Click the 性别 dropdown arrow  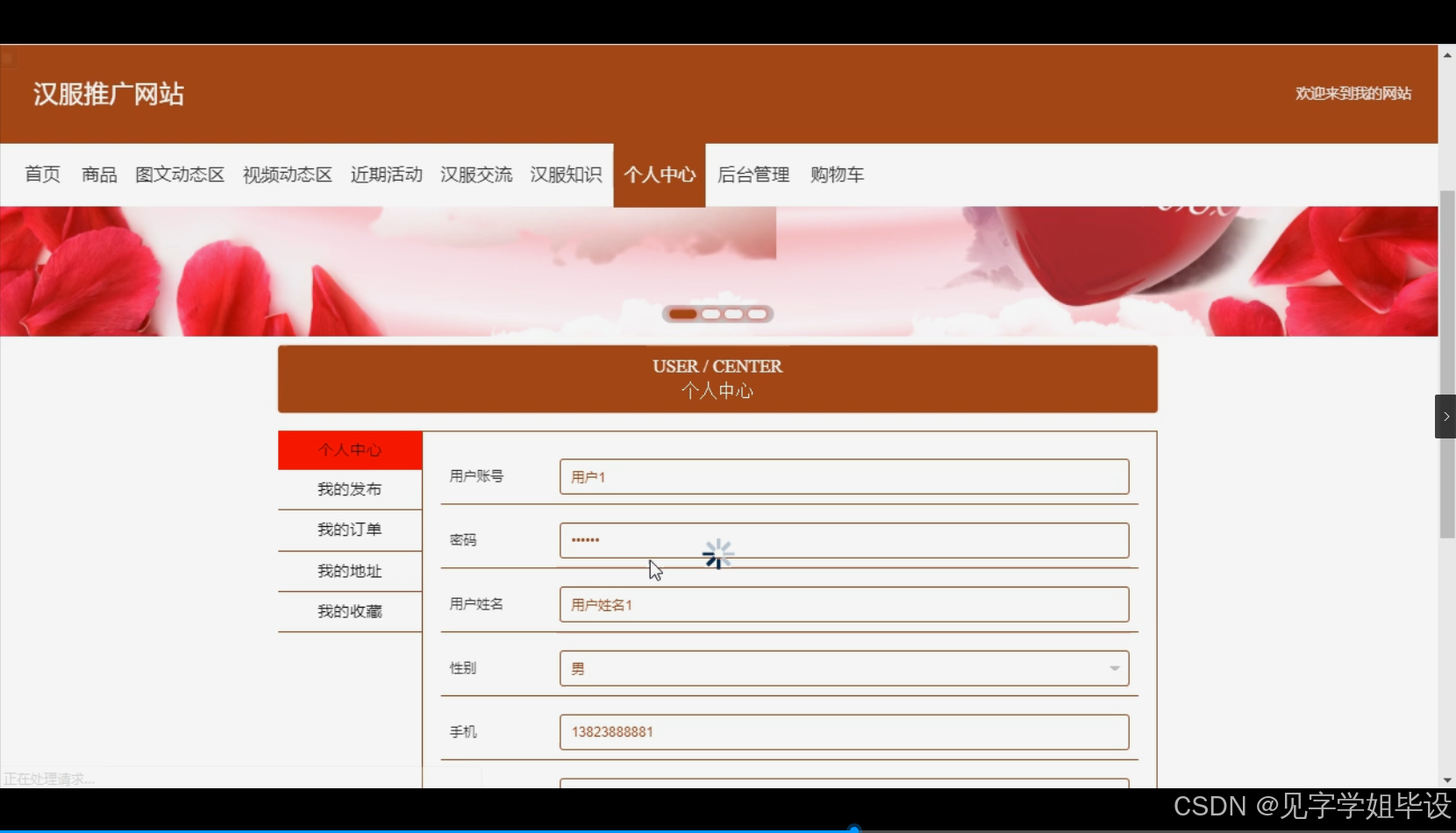pos(1114,668)
